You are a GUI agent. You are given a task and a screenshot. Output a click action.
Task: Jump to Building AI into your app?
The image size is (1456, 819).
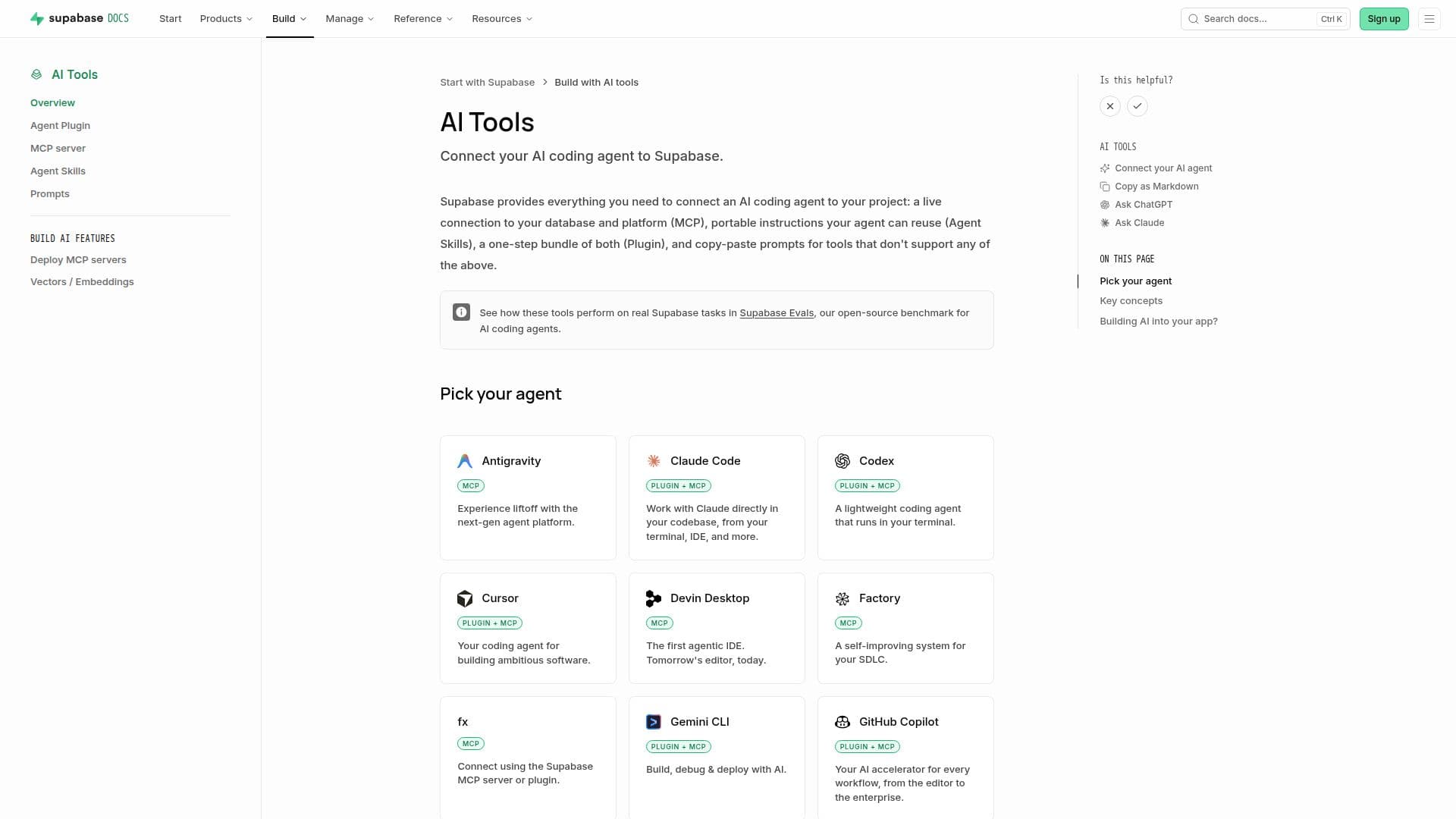pos(1158,322)
